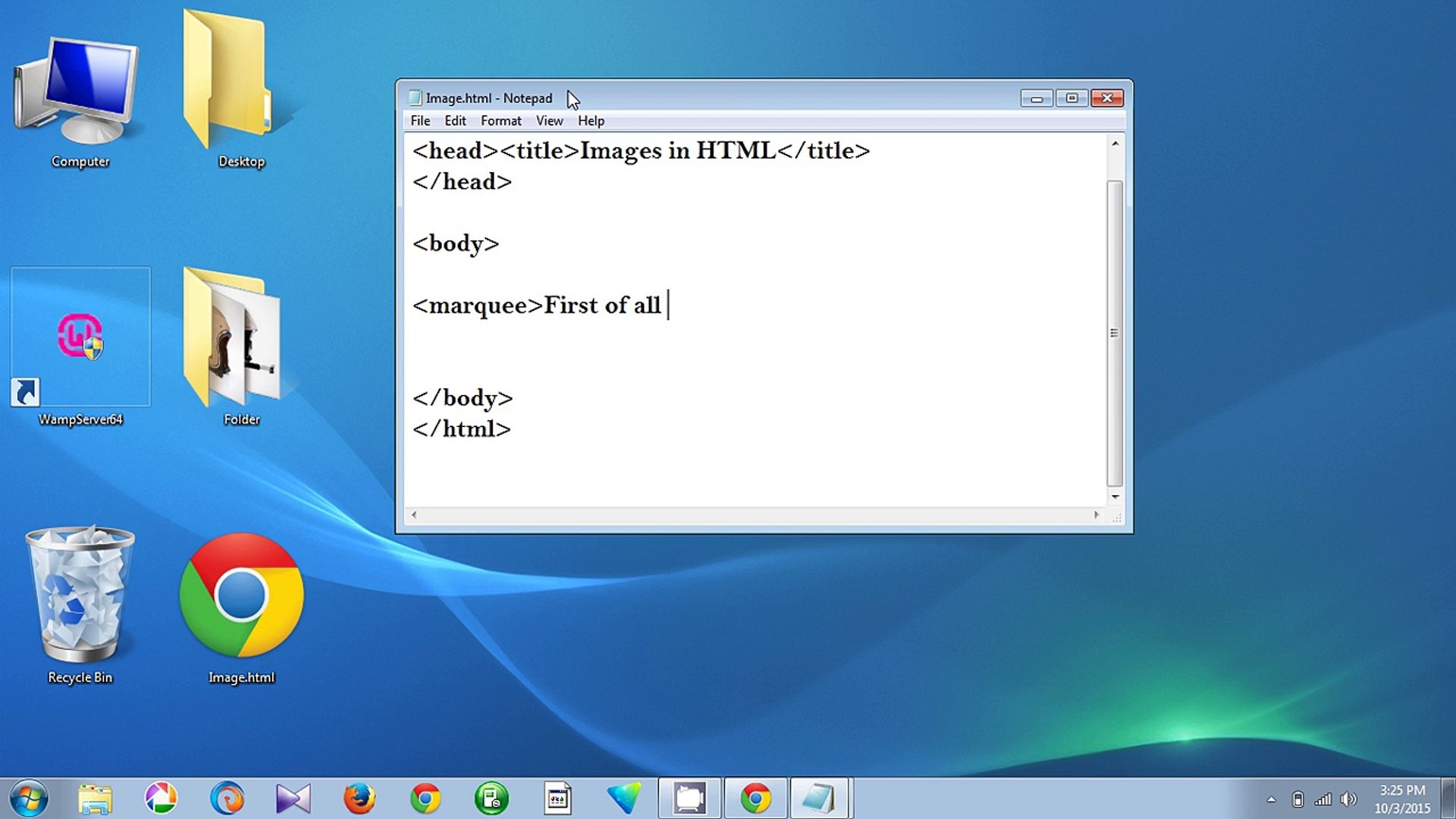The height and width of the screenshot is (819, 1456).
Task: Open the Help menu
Action: click(x=591, y=121)
